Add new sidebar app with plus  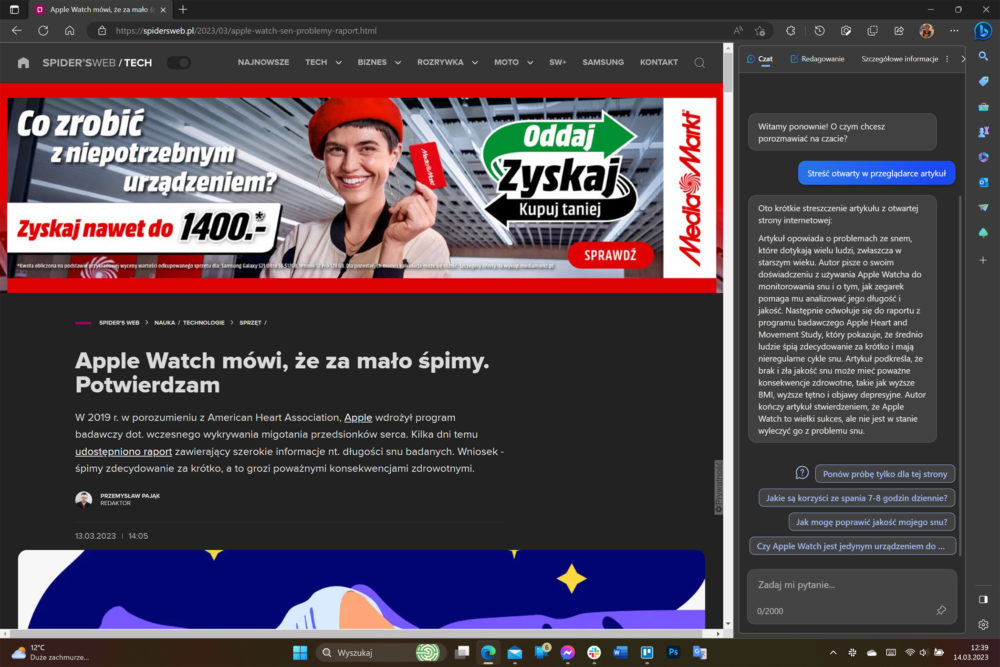[983, 260]
